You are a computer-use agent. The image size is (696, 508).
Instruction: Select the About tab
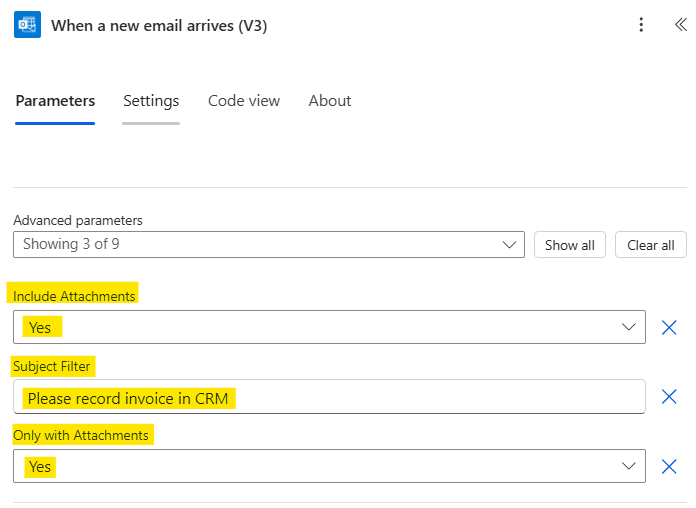click(329, 101)
